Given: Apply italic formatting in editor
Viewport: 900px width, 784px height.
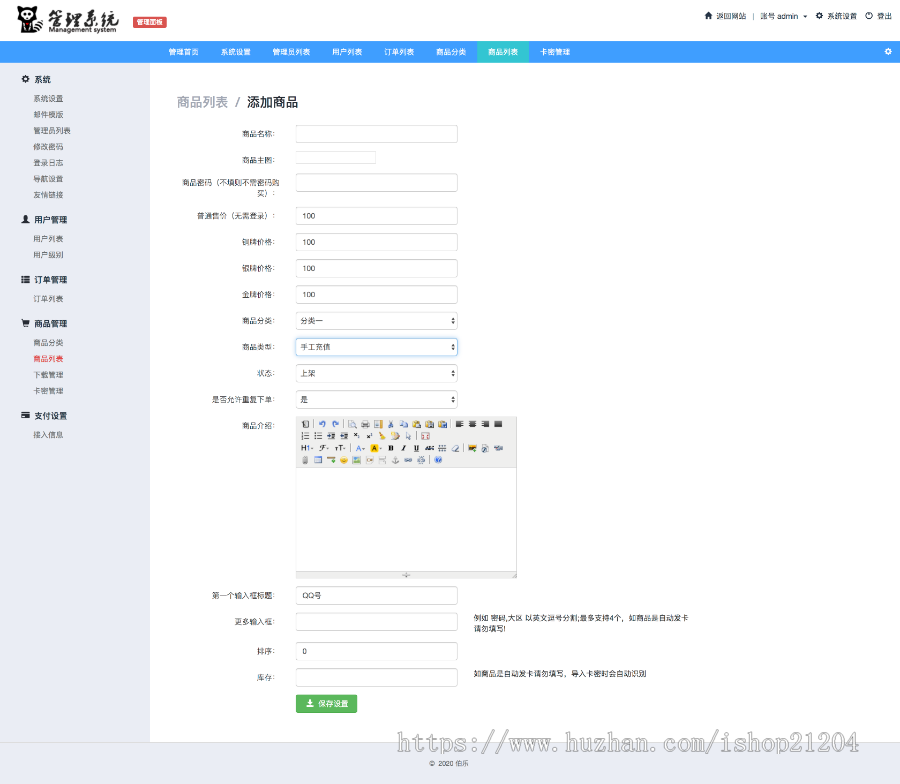Looking at the screenshot, I should coord(404,448).
